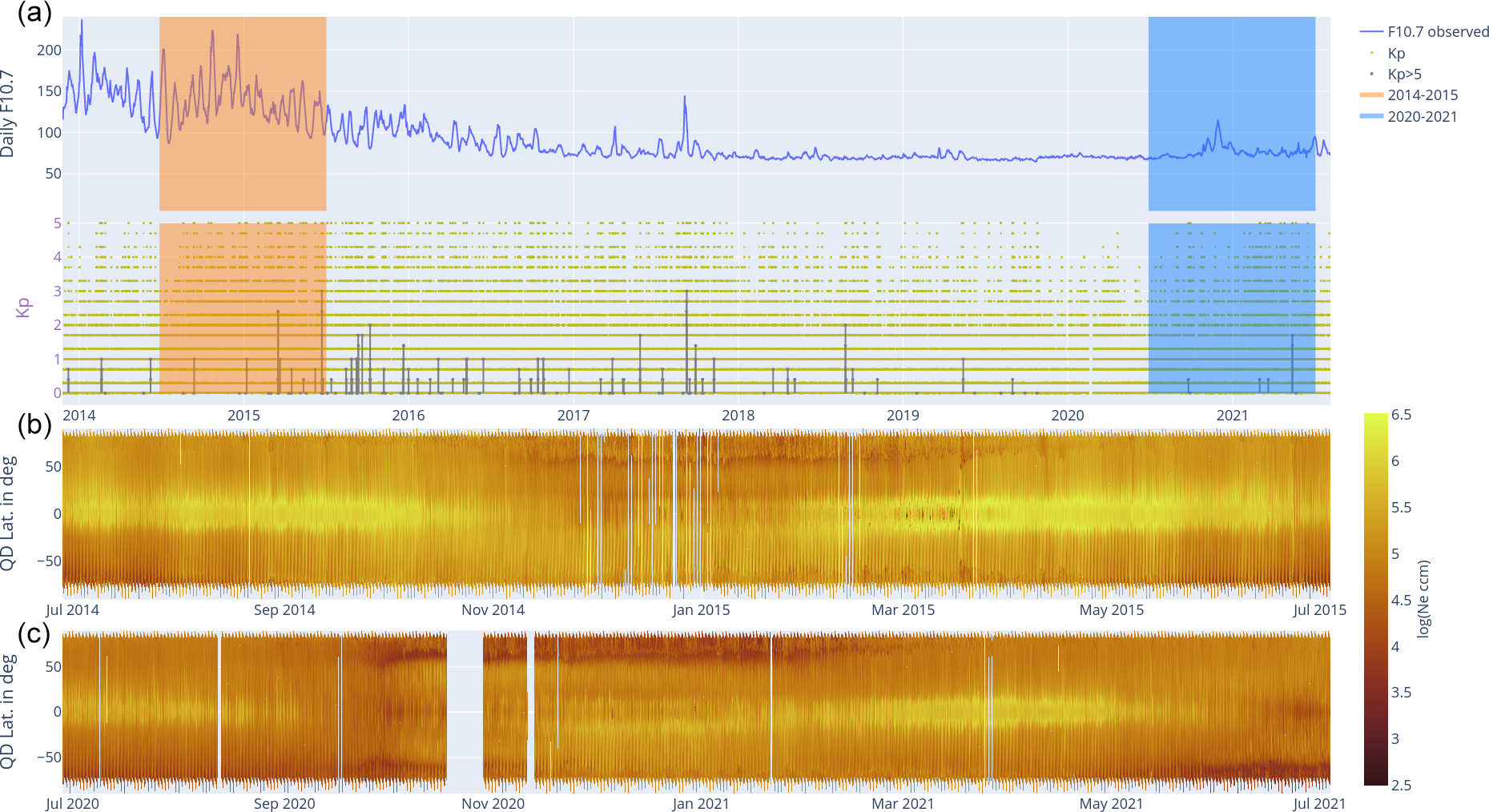This screenshot has width=1489, height=812.
Task: Click the blue 2020-2021 shaded region in the Kp plot
Action: coord(1231,308)
